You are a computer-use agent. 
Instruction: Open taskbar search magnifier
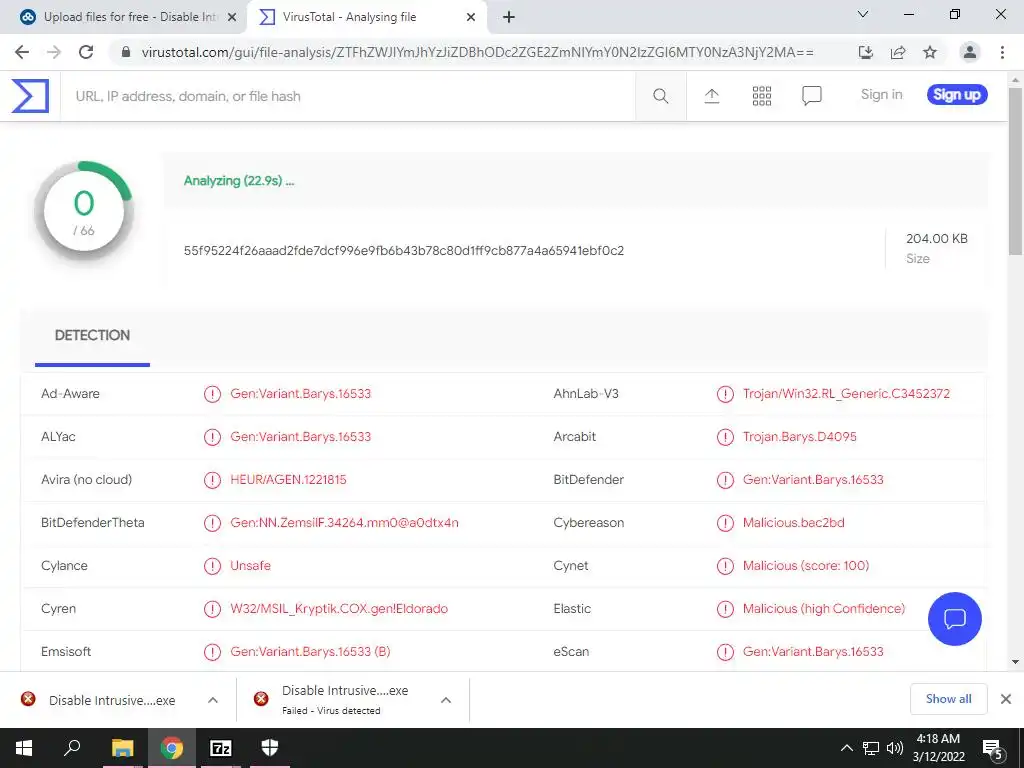72,747
